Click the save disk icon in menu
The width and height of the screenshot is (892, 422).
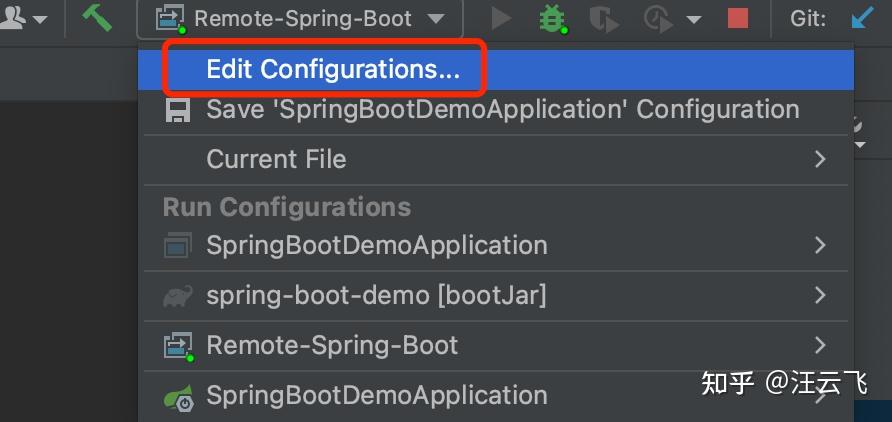pos(177,110)
